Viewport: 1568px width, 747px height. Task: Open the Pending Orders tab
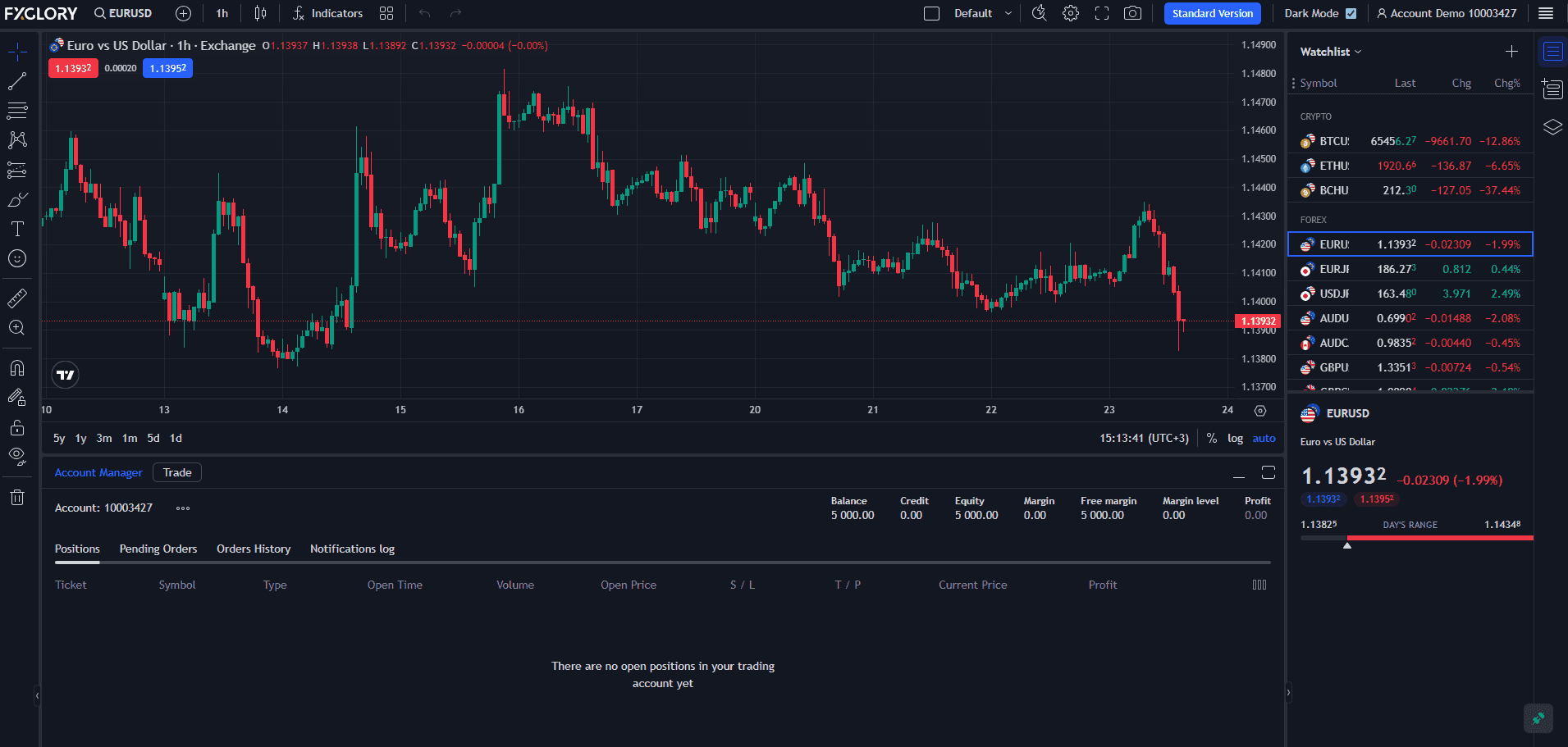point(158,549)
